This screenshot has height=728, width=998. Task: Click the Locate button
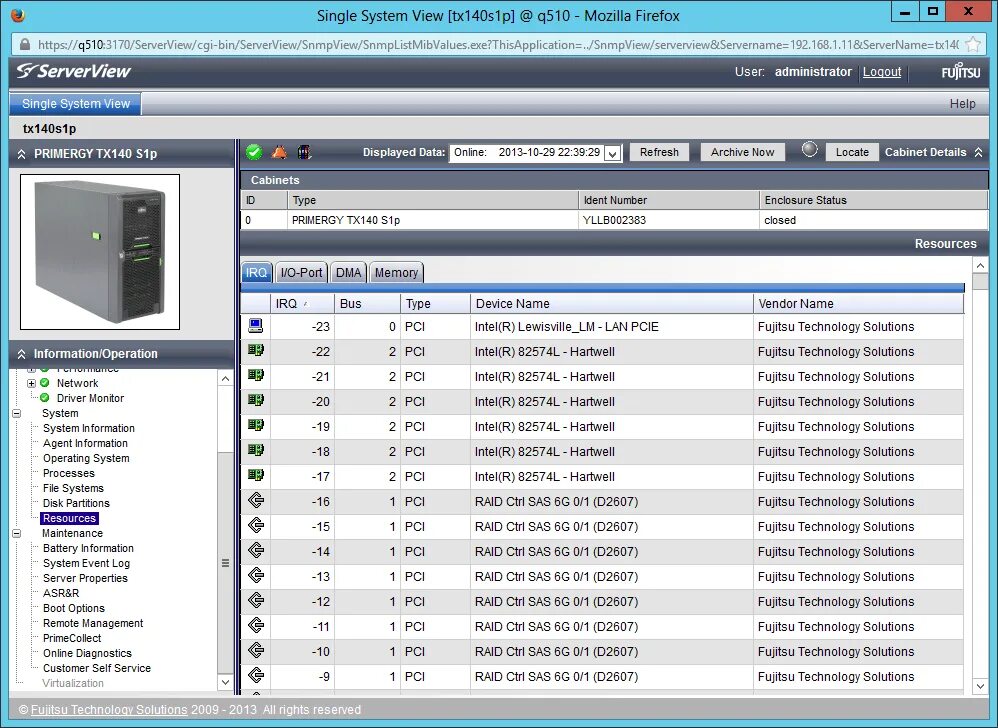click(x=852, y=152)
